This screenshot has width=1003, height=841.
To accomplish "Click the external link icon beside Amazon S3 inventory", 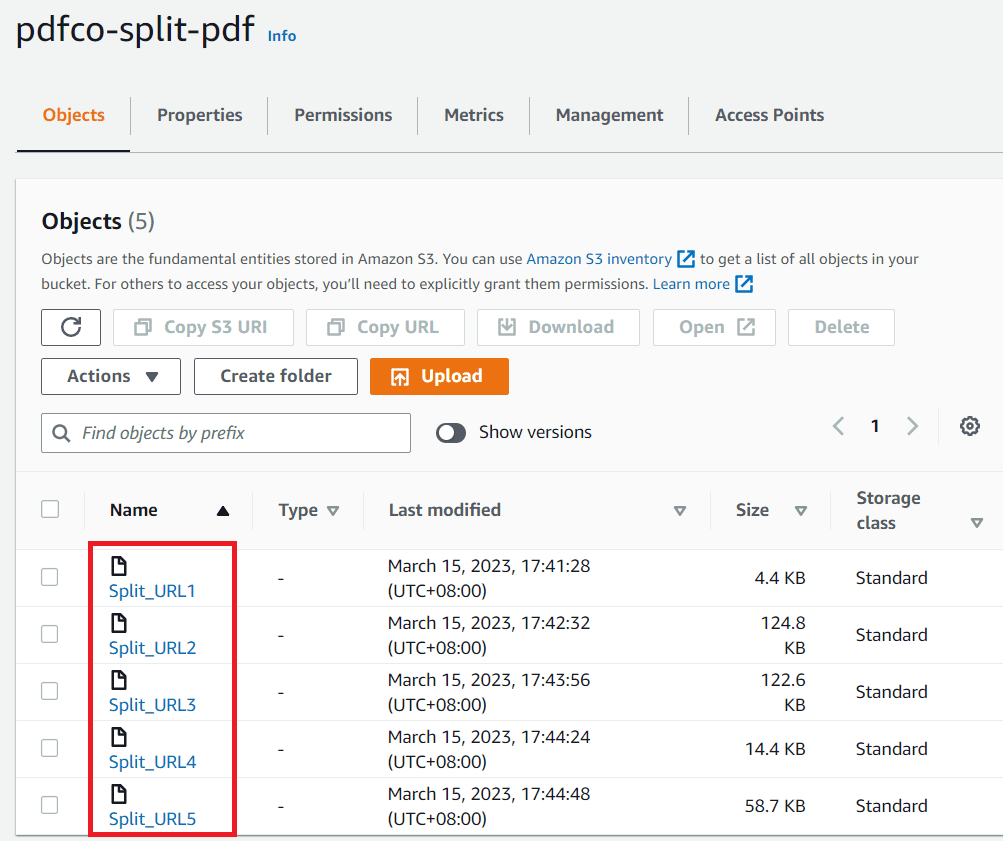I will point(686,259).
